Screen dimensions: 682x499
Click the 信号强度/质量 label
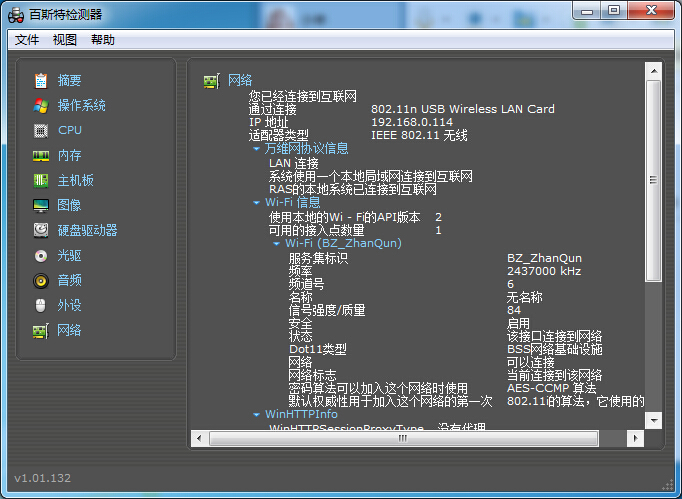tap(327, 311)
